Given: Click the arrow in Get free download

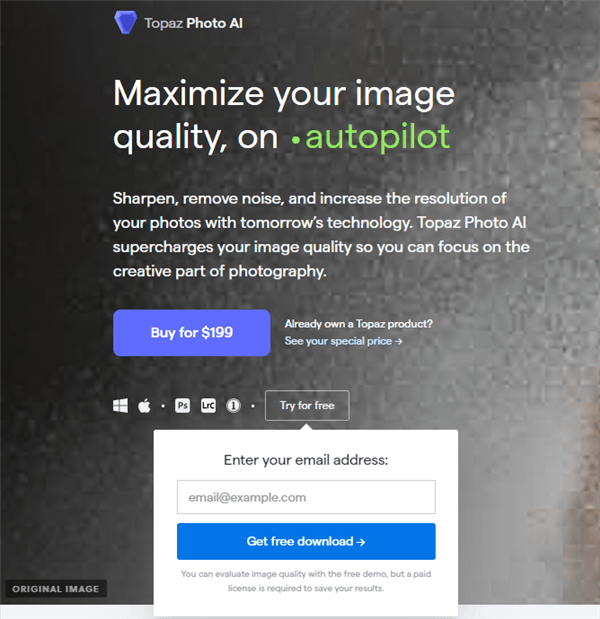Looking at the screenshot, I should click(360, 542).
